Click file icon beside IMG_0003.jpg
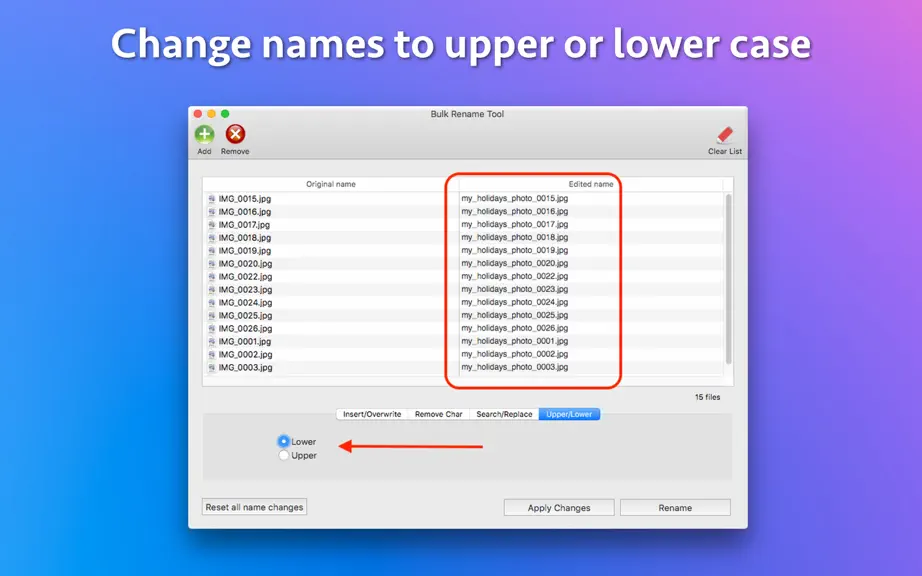Viewport: 922px width, 576px height. (212, 367)
